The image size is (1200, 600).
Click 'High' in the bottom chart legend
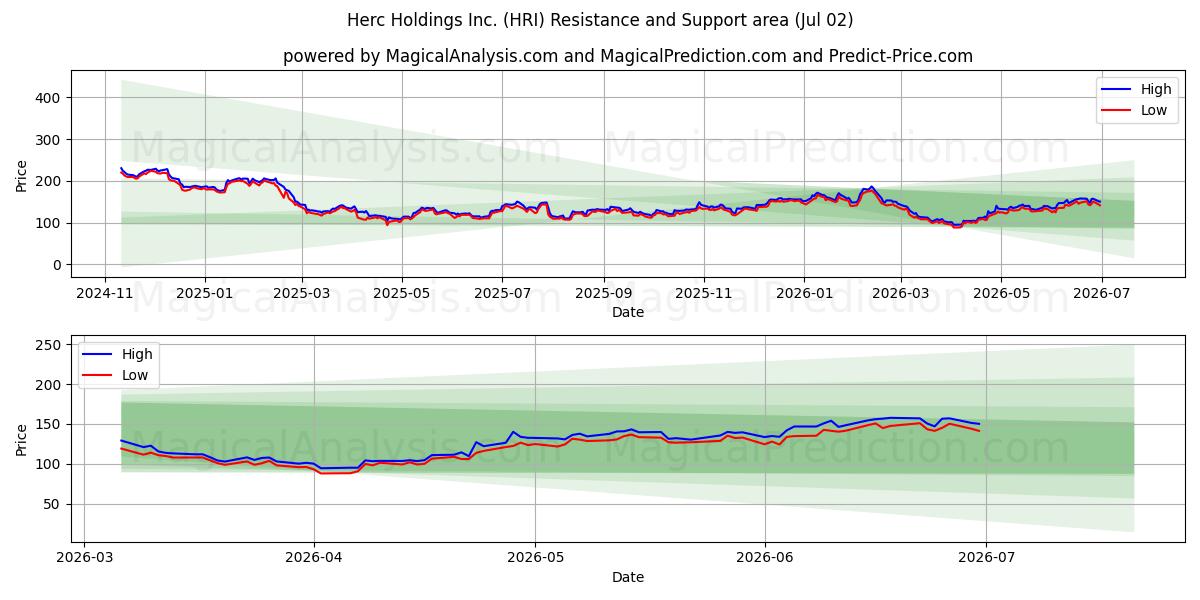(138, 354)
